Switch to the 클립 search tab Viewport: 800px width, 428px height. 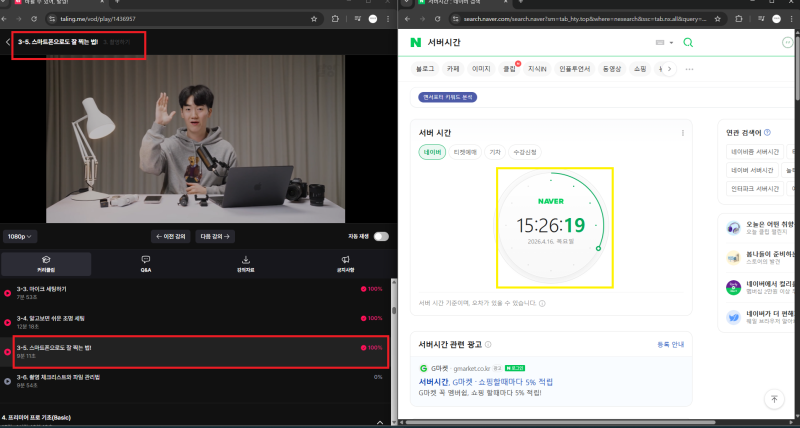point(509,68)
